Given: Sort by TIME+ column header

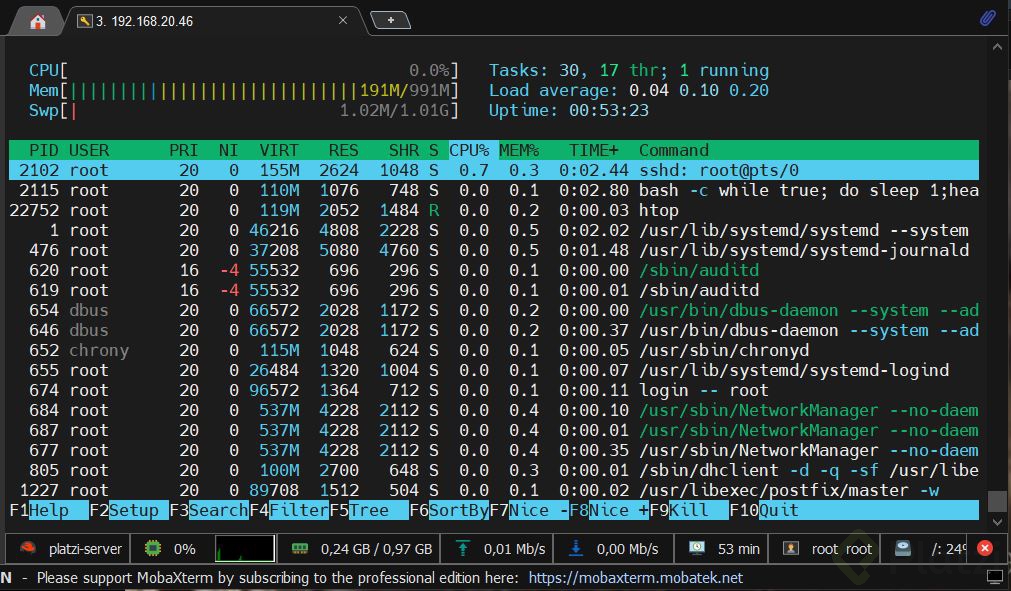Looking at the screenshot, I should [593, 150].
